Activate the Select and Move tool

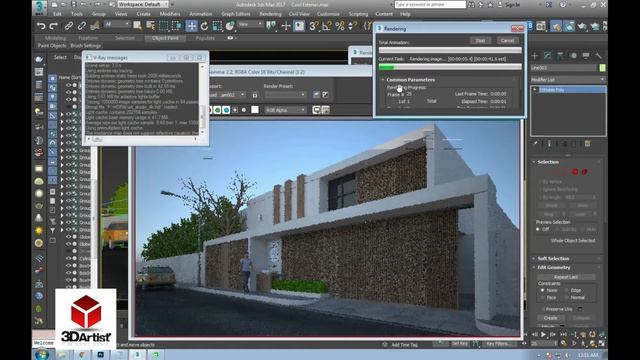coord(191,26)
